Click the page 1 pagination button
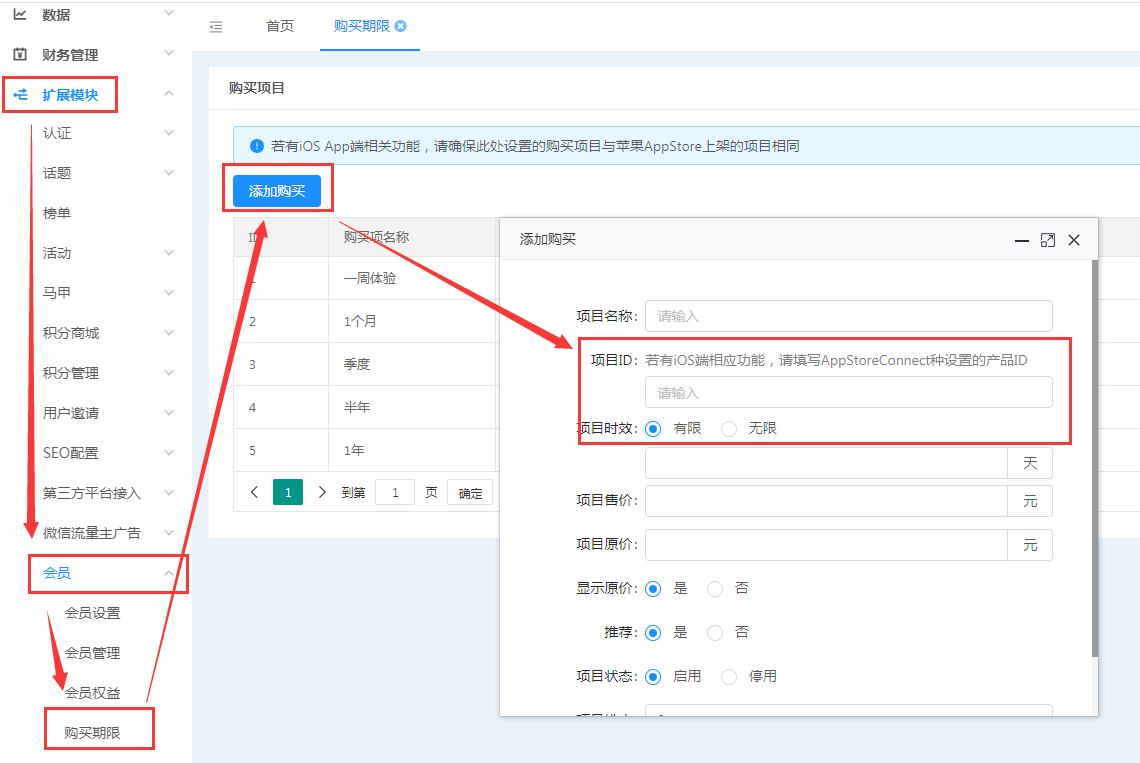Viewport: 1140px width, 763px height. (288, 492)
